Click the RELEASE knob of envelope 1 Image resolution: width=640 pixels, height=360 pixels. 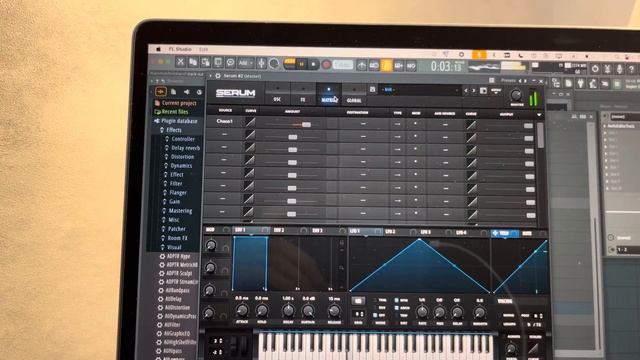pyautogui.click(x=334, y=311)
